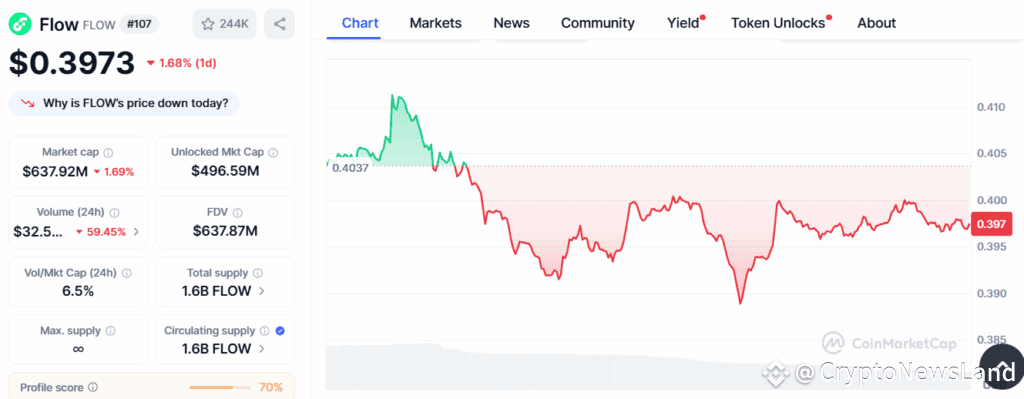Click the star watchlist button showing 244K

point(224,24)
